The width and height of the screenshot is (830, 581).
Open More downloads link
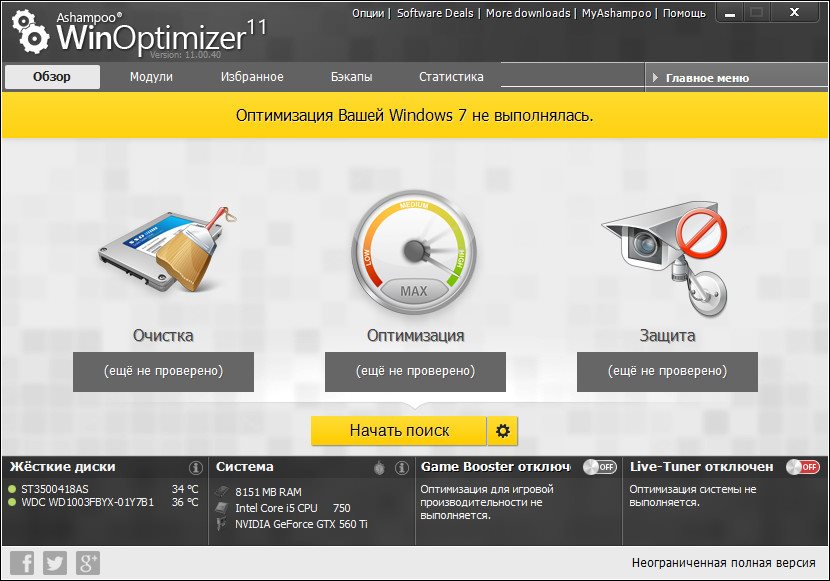528,13
